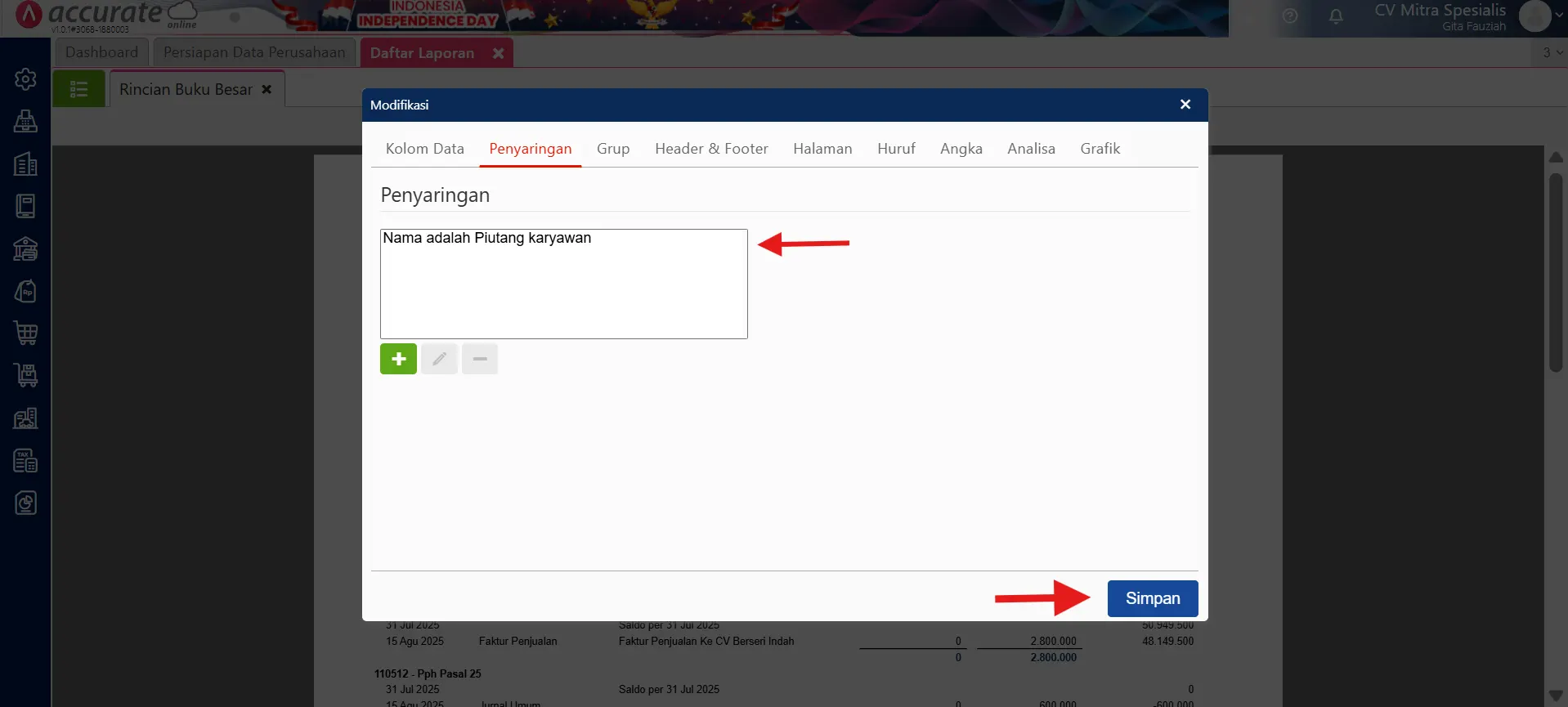Open the register cashier icon in sidebar
Image resolution: width=1568 pixels, height=707 pixels.
25,121
